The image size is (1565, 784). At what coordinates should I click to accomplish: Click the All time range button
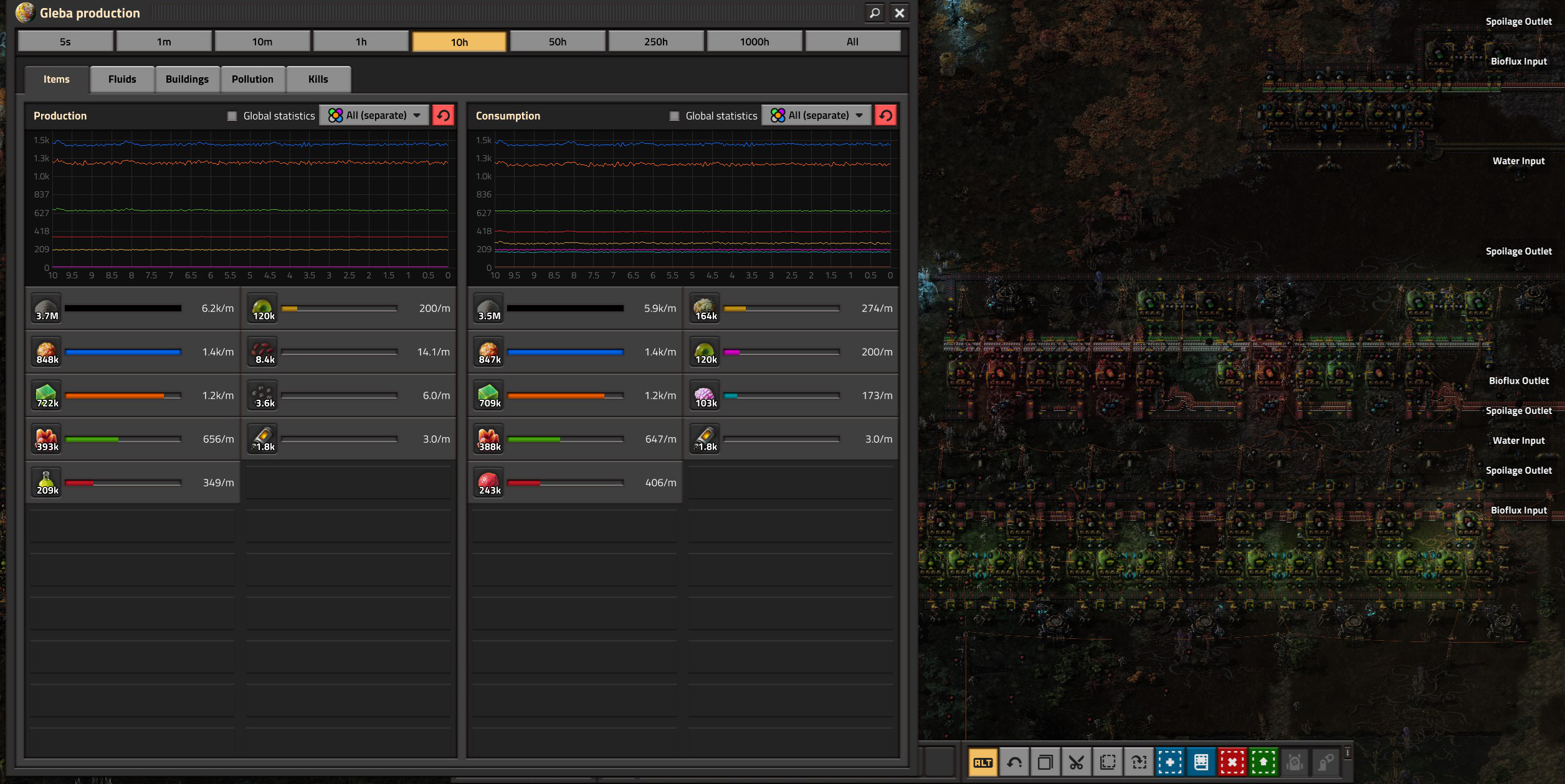[852, 42]
